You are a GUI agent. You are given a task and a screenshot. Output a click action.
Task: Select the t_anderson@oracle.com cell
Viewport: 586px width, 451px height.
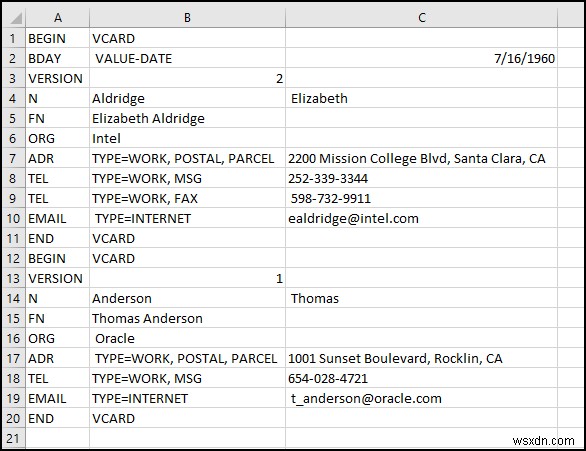click(x=422, y=398)
